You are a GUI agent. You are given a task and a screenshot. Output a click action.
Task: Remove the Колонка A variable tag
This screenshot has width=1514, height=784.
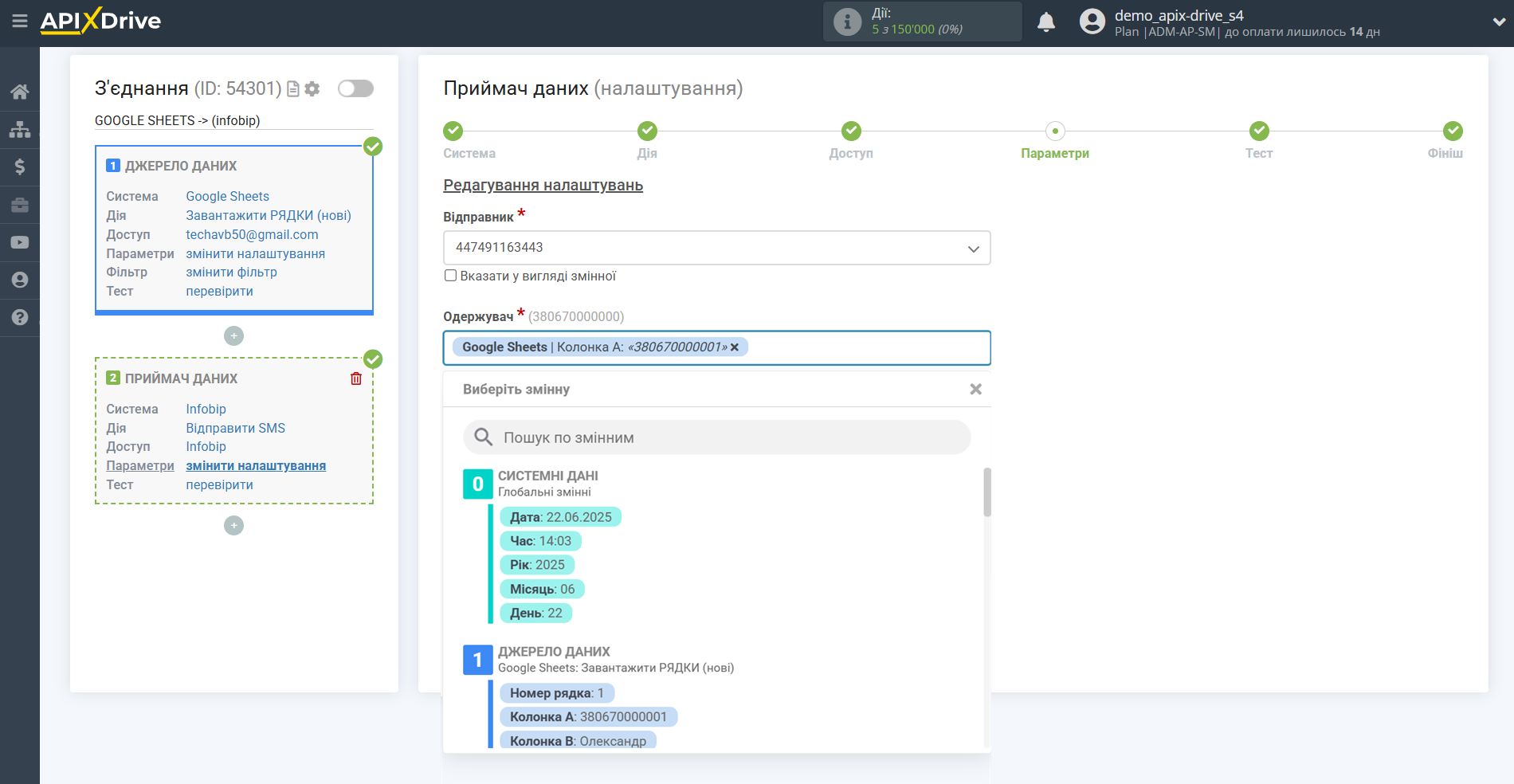(735, 347)
